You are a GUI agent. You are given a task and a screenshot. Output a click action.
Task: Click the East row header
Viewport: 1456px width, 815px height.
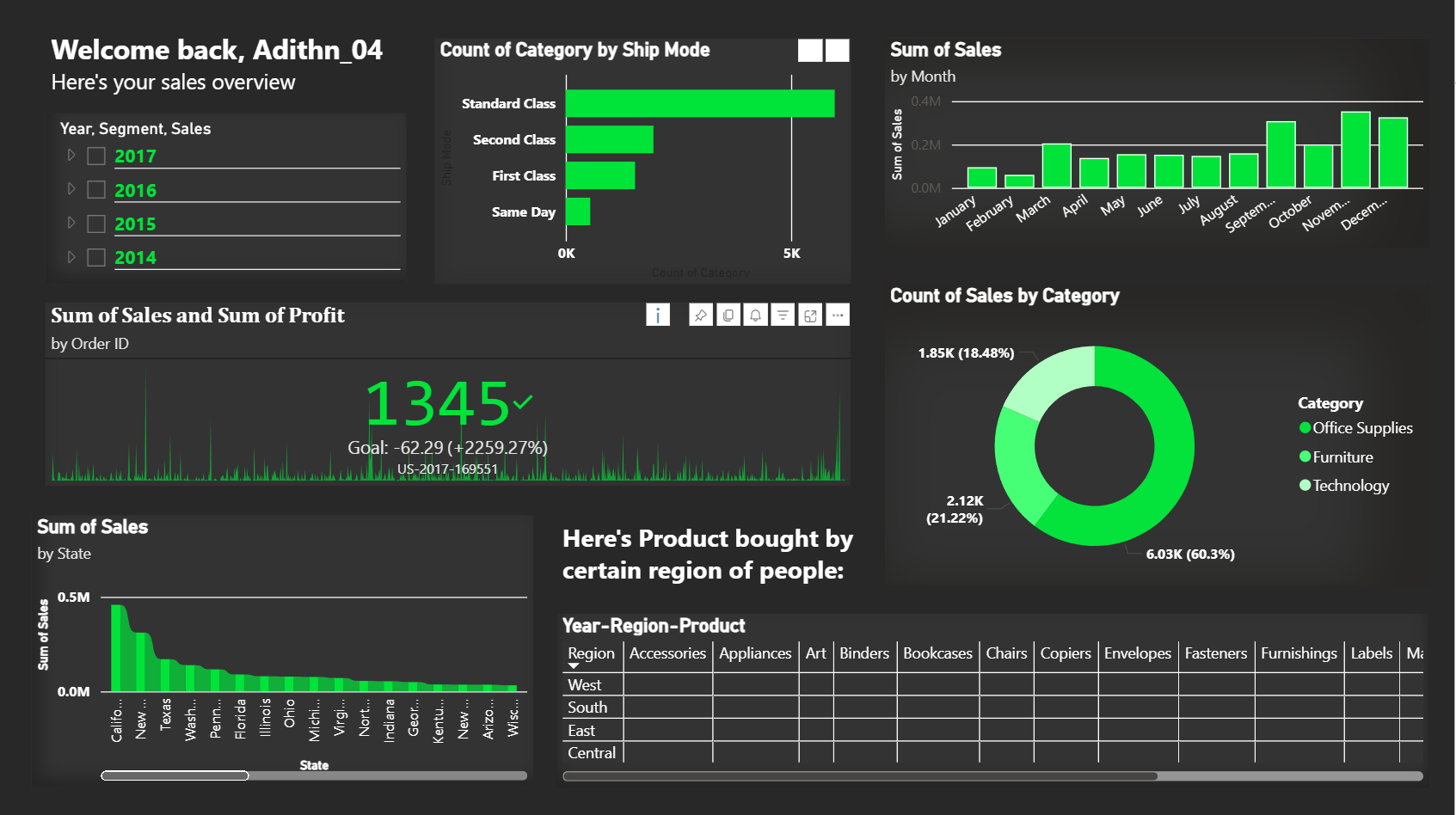581,731
